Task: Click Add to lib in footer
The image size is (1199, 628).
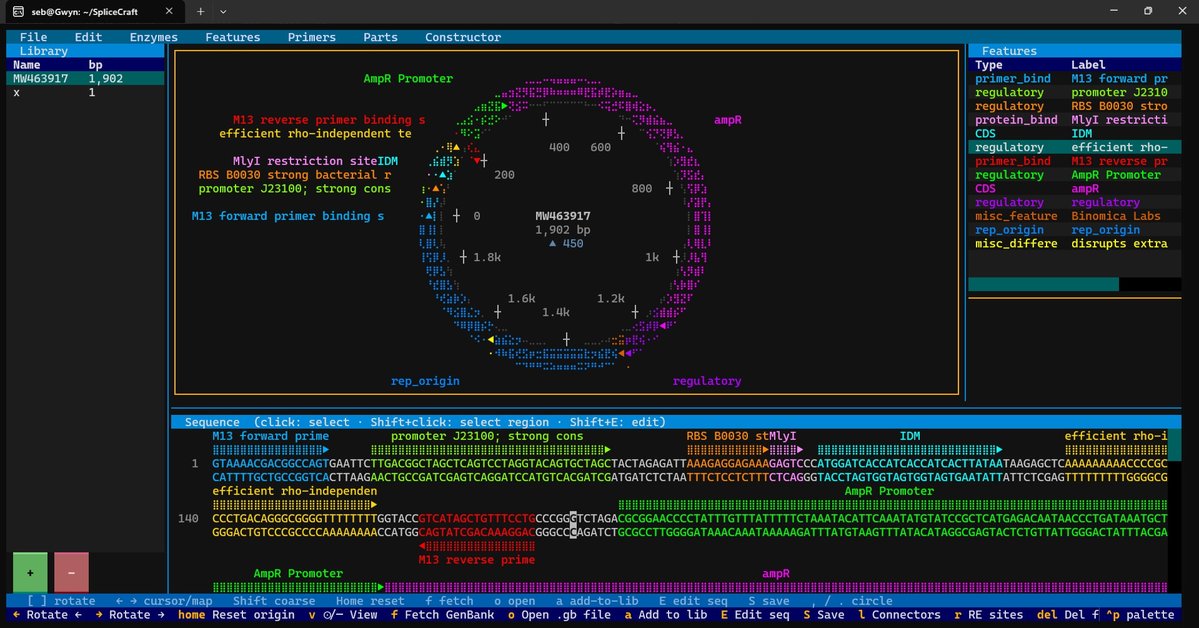Action: (x=666, y=614)
